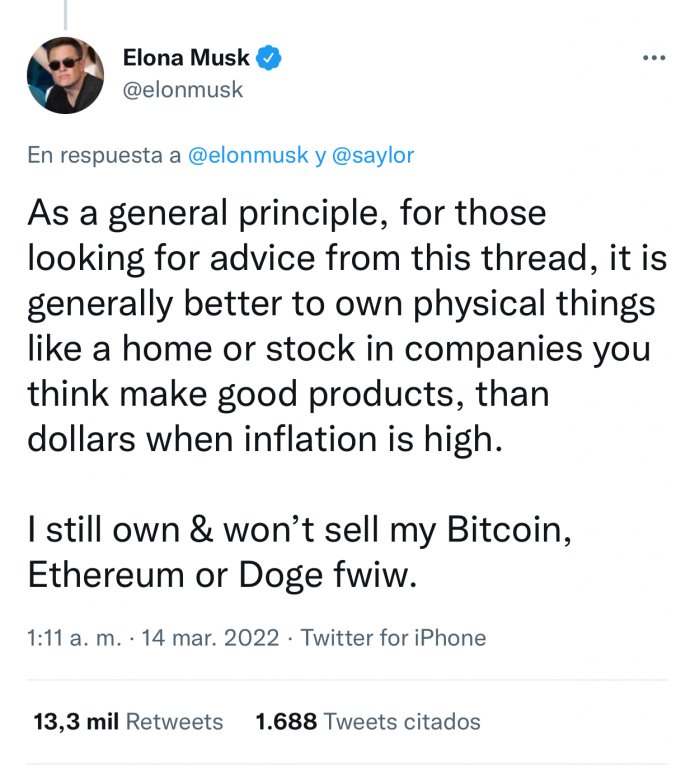Open the "Twitter for iPhone" source link
The width and height of the screenshot is (695, 768).
pyautogui.click(x=393, y=637)
